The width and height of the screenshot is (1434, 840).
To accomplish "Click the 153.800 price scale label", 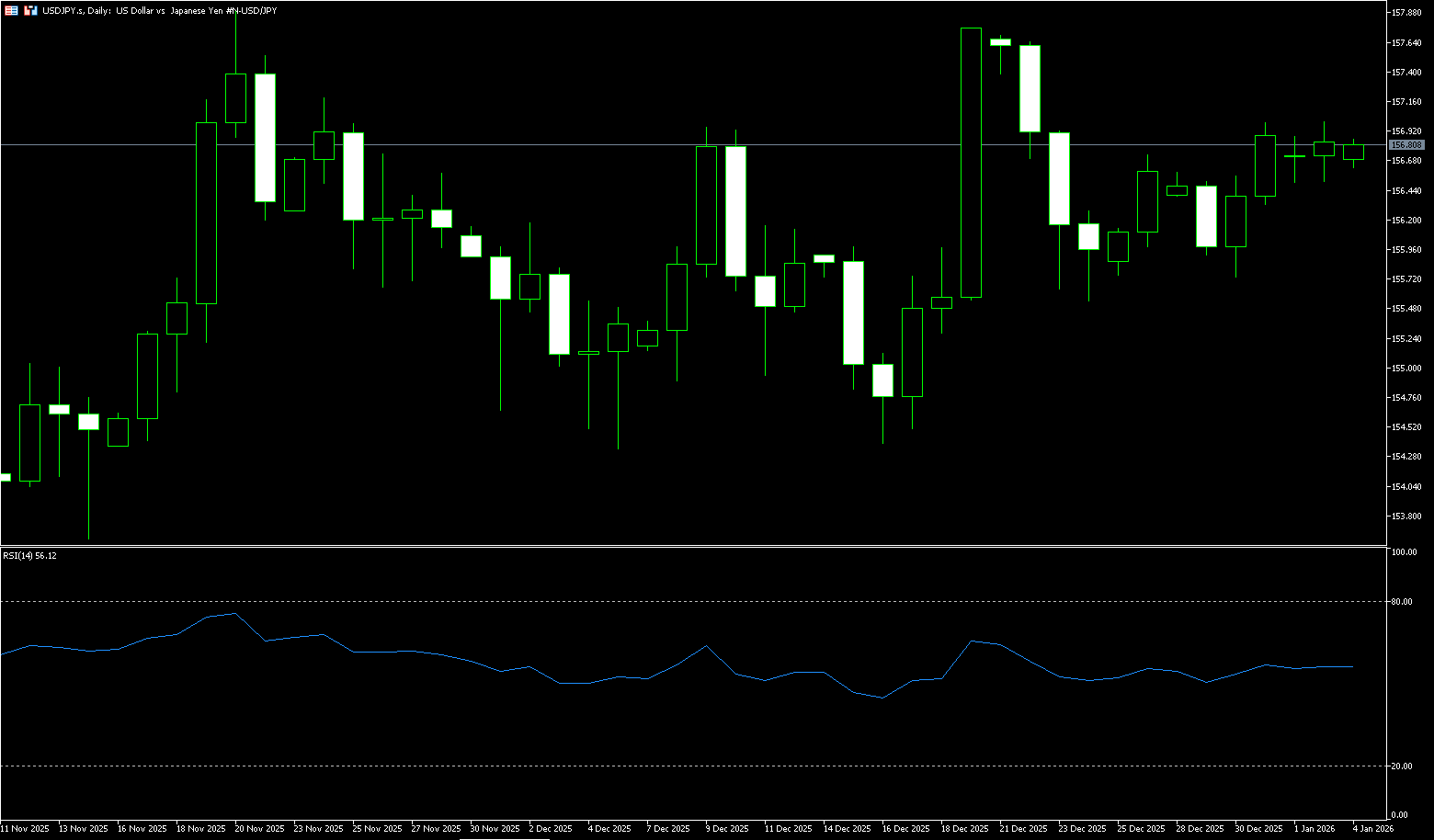I will click(x=1407, y=516).
